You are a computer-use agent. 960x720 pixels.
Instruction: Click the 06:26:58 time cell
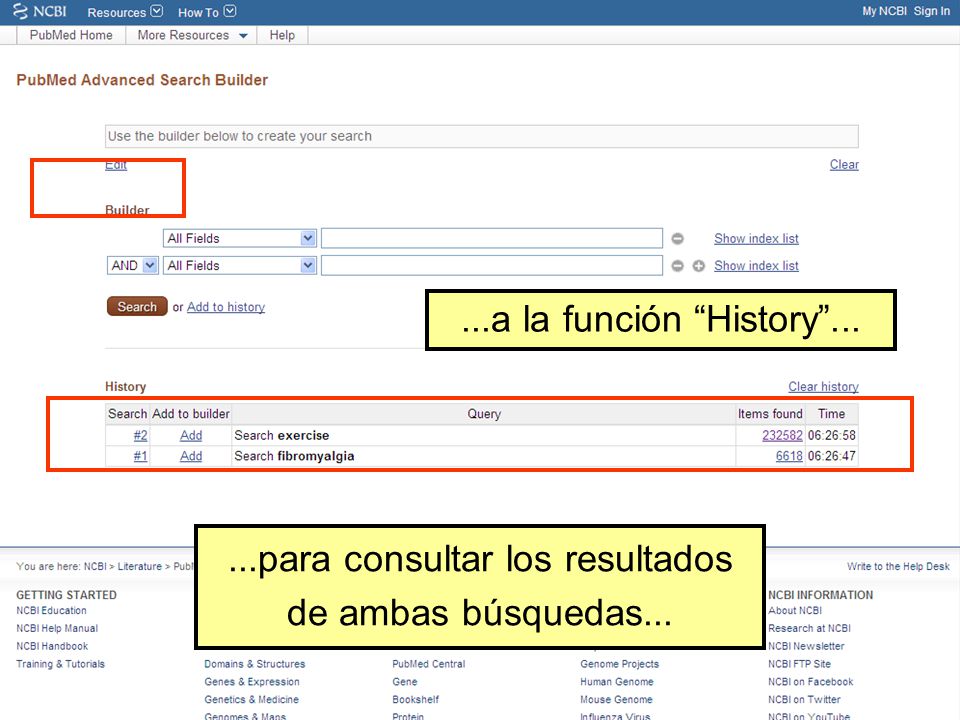(831, 435)
